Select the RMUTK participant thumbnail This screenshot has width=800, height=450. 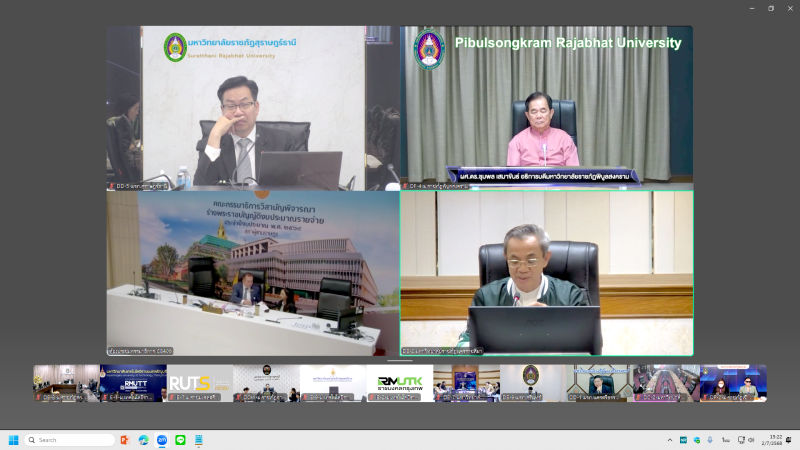(x=400, y=382)
